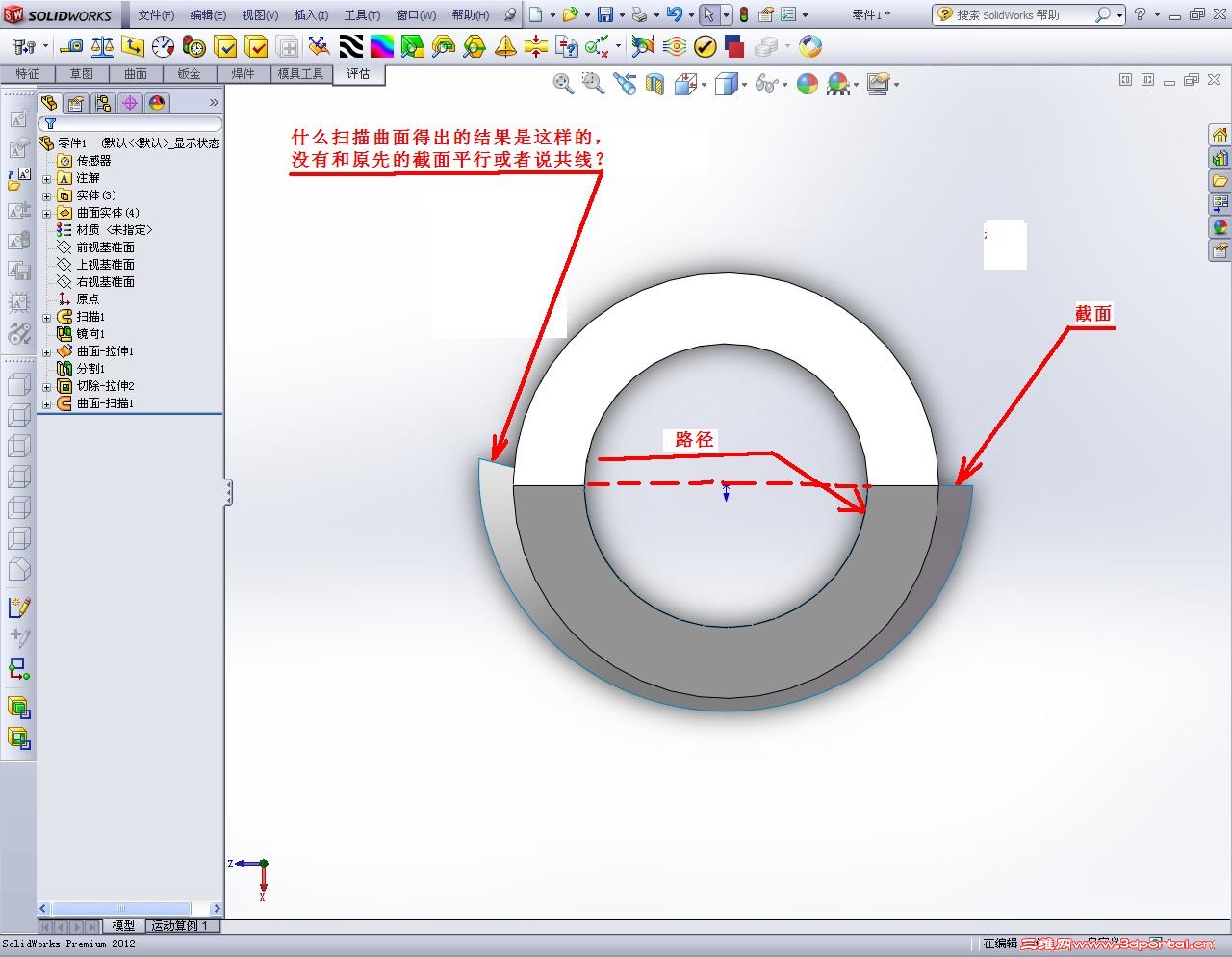This screenshot has height=957, width=1232.
Task: Create a new document with New icon
Action: point(536,14)
